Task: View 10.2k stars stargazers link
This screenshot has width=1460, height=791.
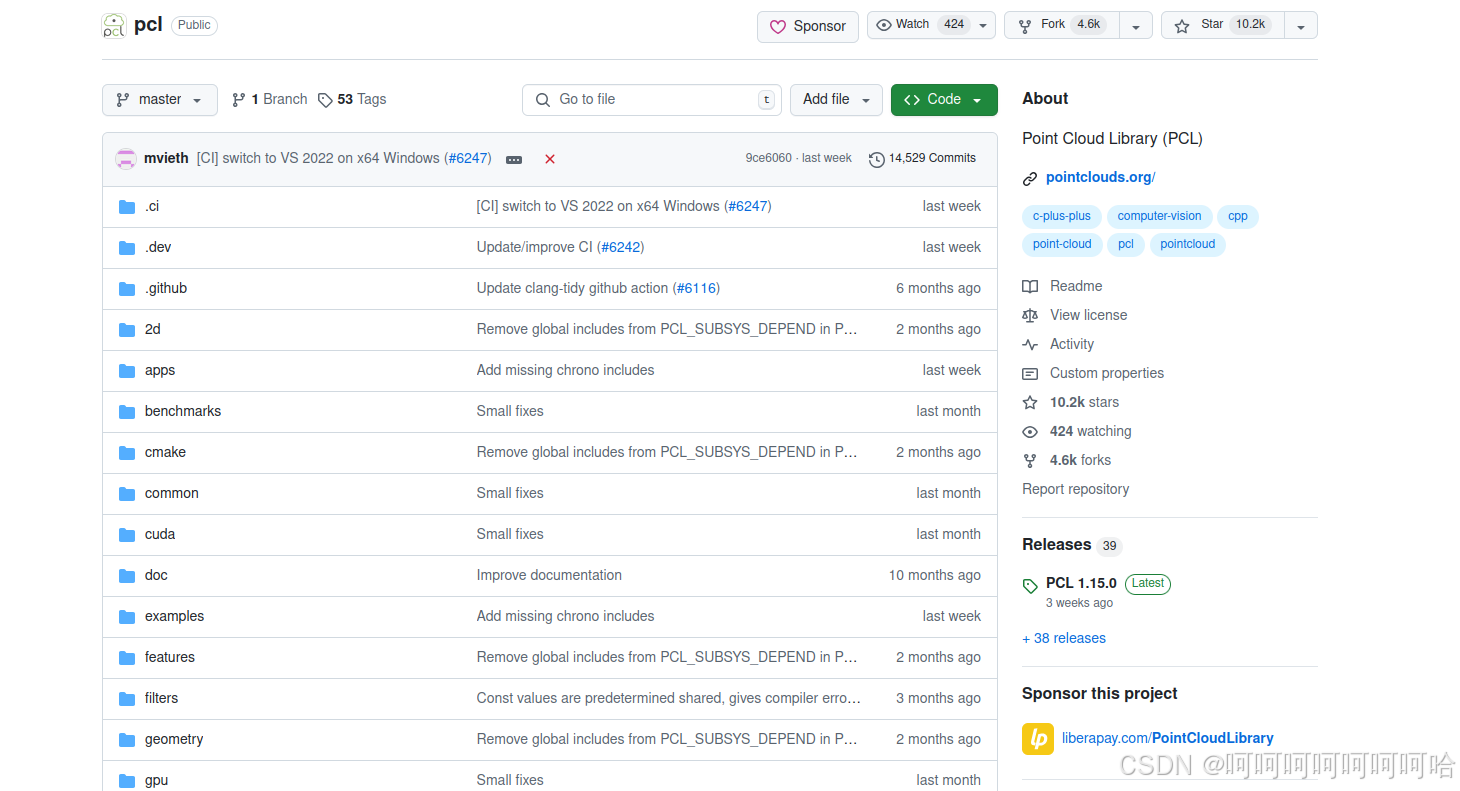Action: click(1084, 402)
